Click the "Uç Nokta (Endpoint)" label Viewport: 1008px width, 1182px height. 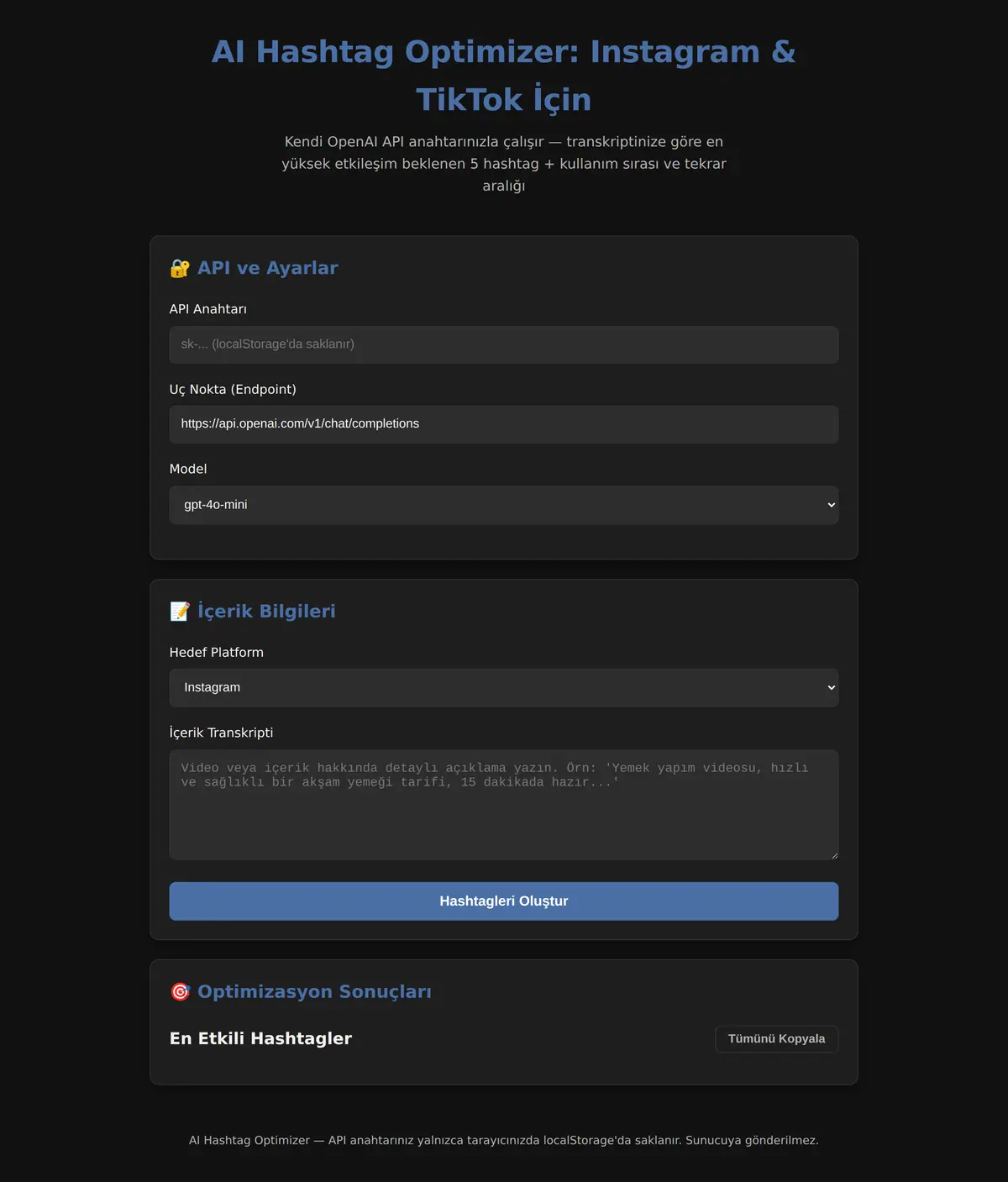point(233,390)
